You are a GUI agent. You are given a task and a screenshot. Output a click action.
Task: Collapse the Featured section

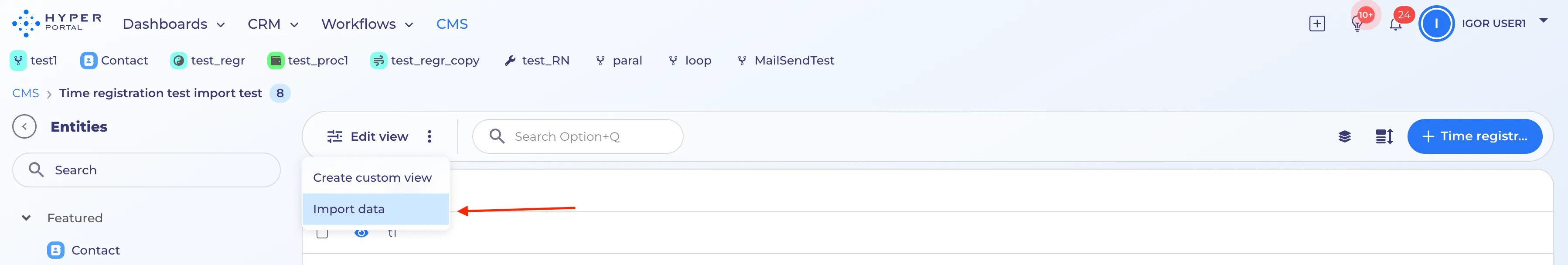coord(26,218)
